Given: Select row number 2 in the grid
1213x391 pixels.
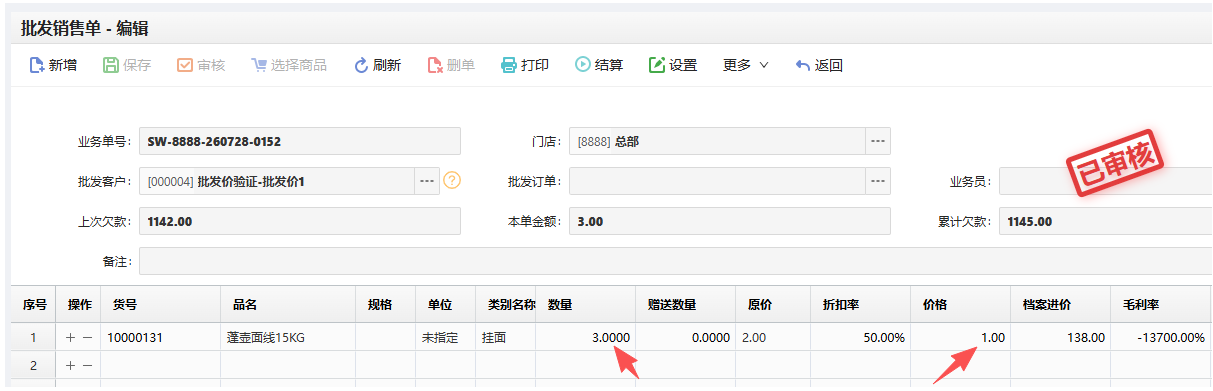Looking at the screenshot, I should coord(34,366).
